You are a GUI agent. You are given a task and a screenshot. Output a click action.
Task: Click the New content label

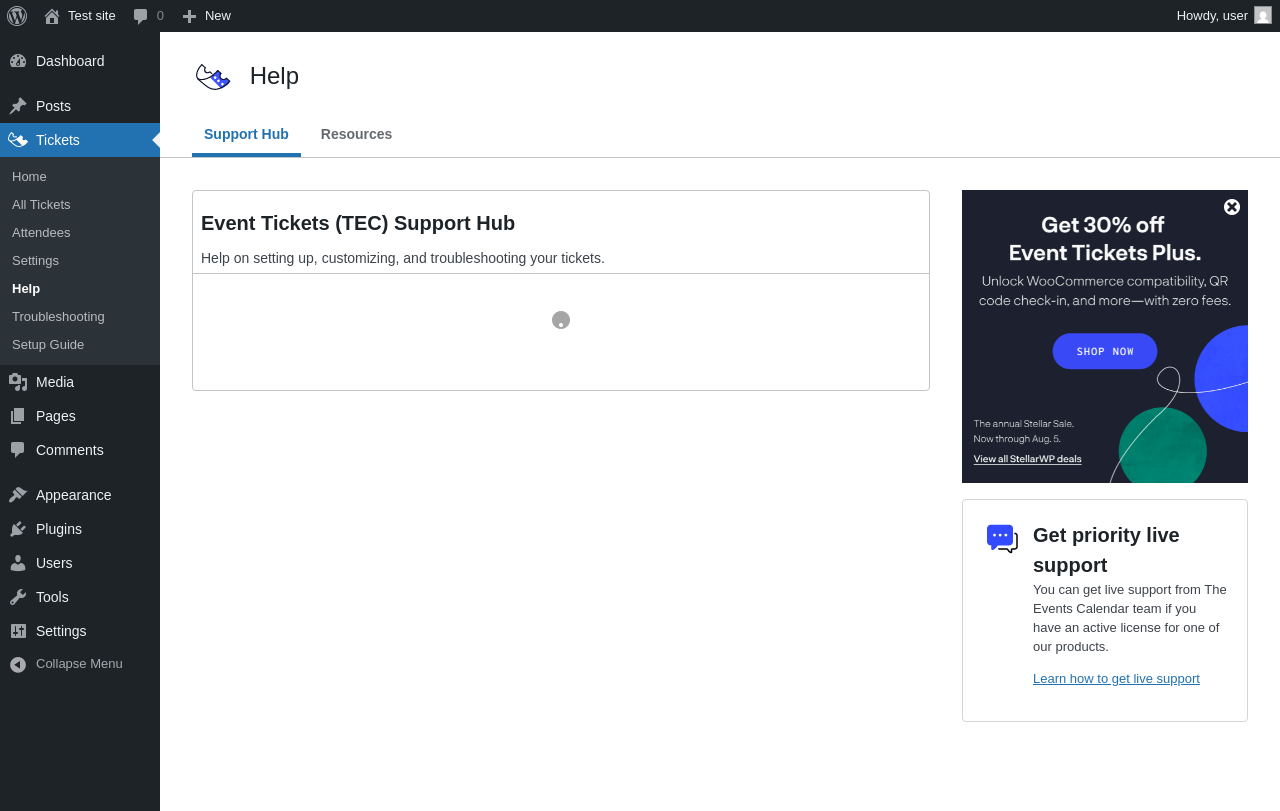point(218,16)
